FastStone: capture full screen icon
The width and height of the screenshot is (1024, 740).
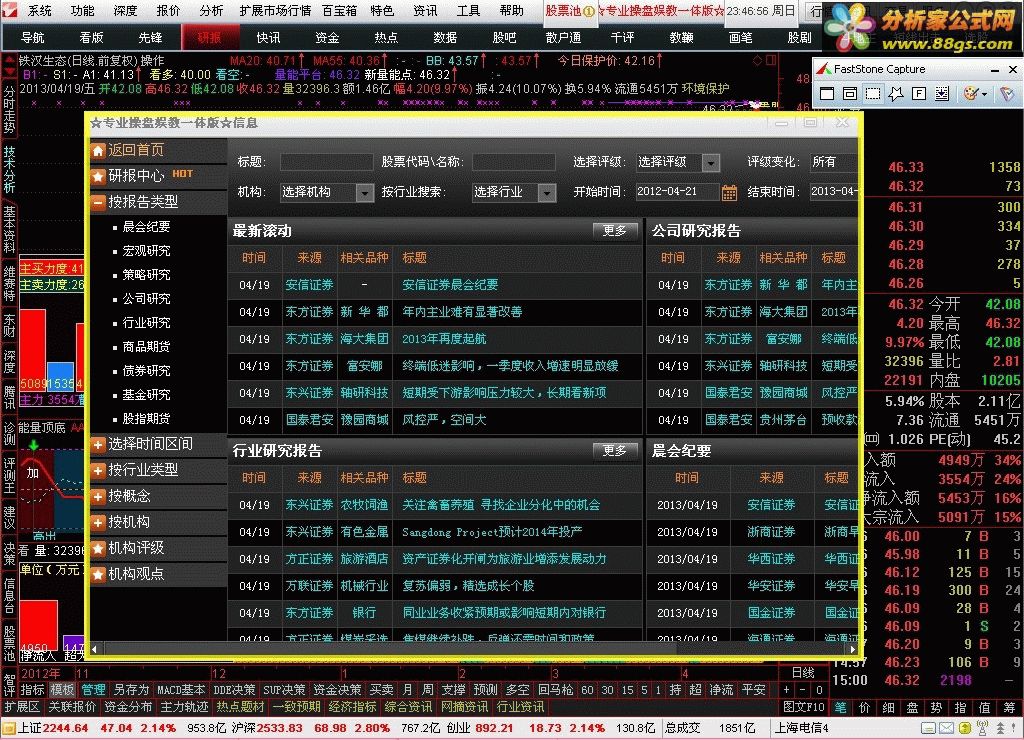tap(919, 94)
